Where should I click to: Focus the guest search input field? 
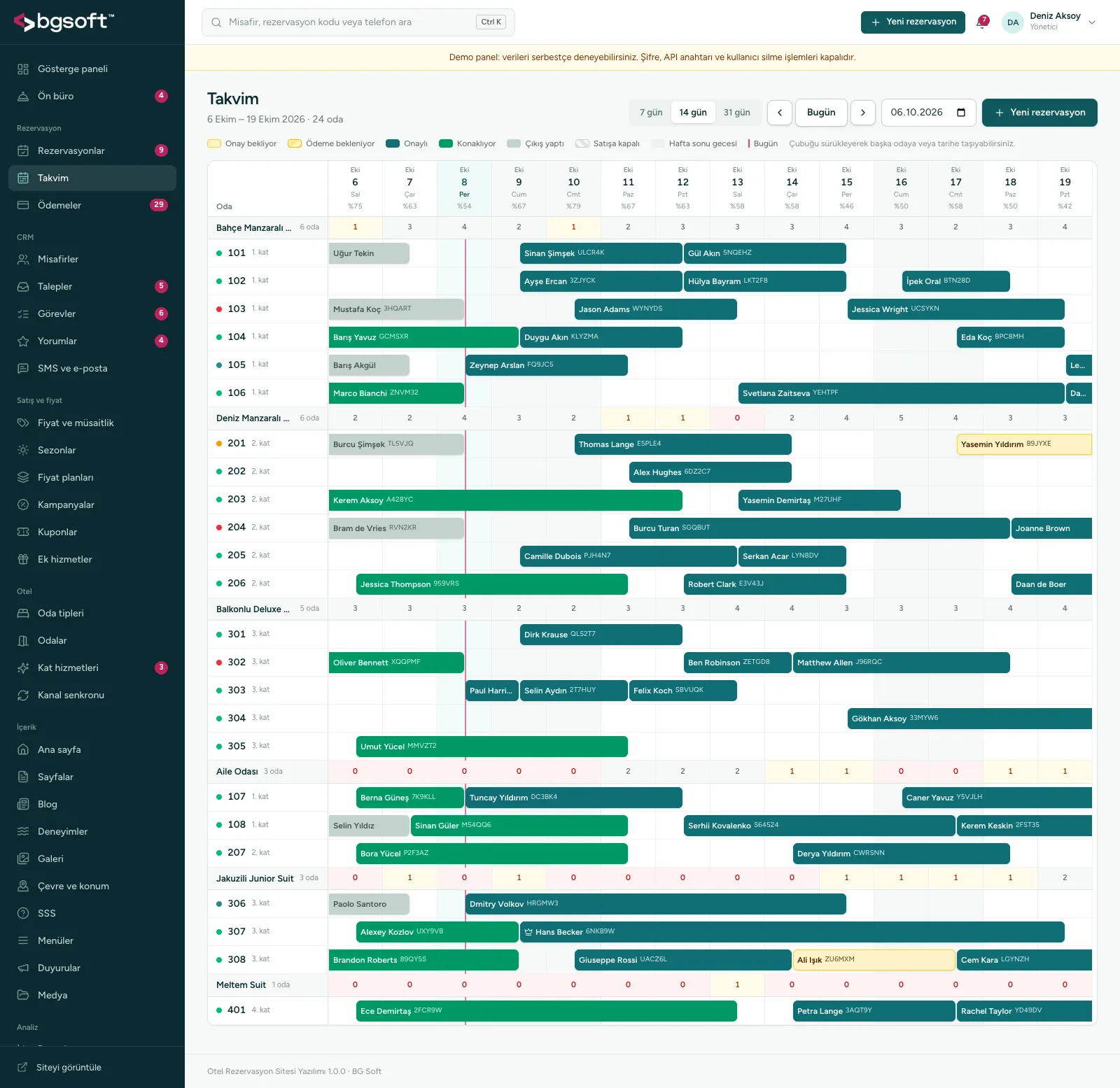point(358,22)
